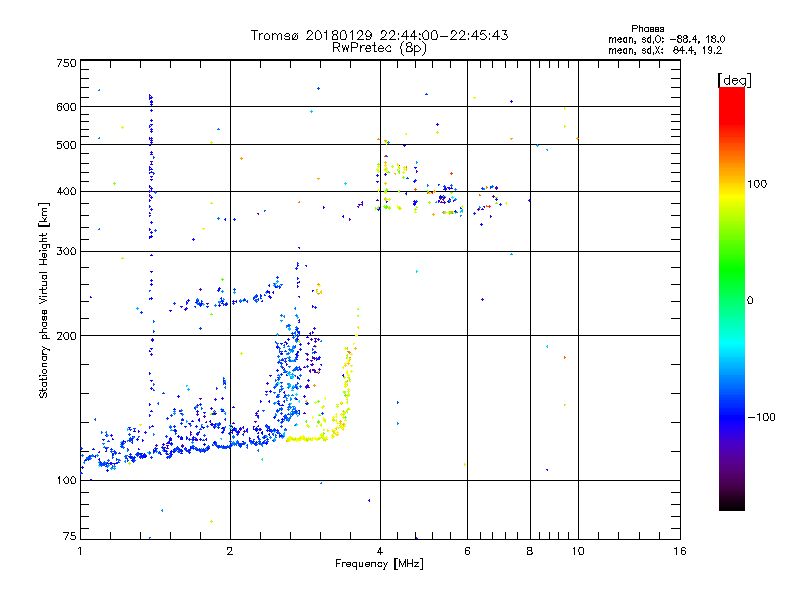The width and height of the screenshot is (800, 600).
Task: Click the "Stationary phase Virtual Height [km]" axis title
Action: pos(44,300)
